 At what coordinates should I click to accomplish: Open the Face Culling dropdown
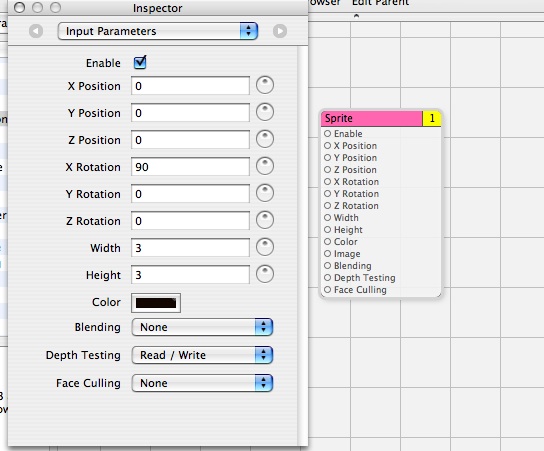(x=202, y=383)
